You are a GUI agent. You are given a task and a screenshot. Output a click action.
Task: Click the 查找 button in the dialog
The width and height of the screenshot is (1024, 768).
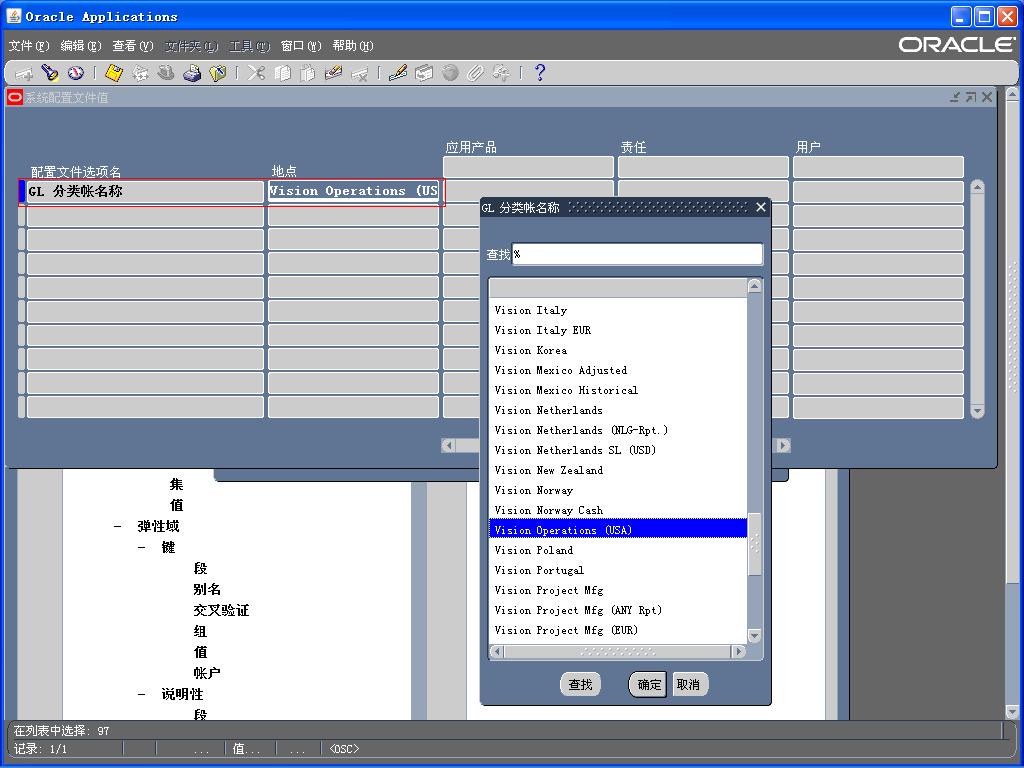(x=581, y=684)
